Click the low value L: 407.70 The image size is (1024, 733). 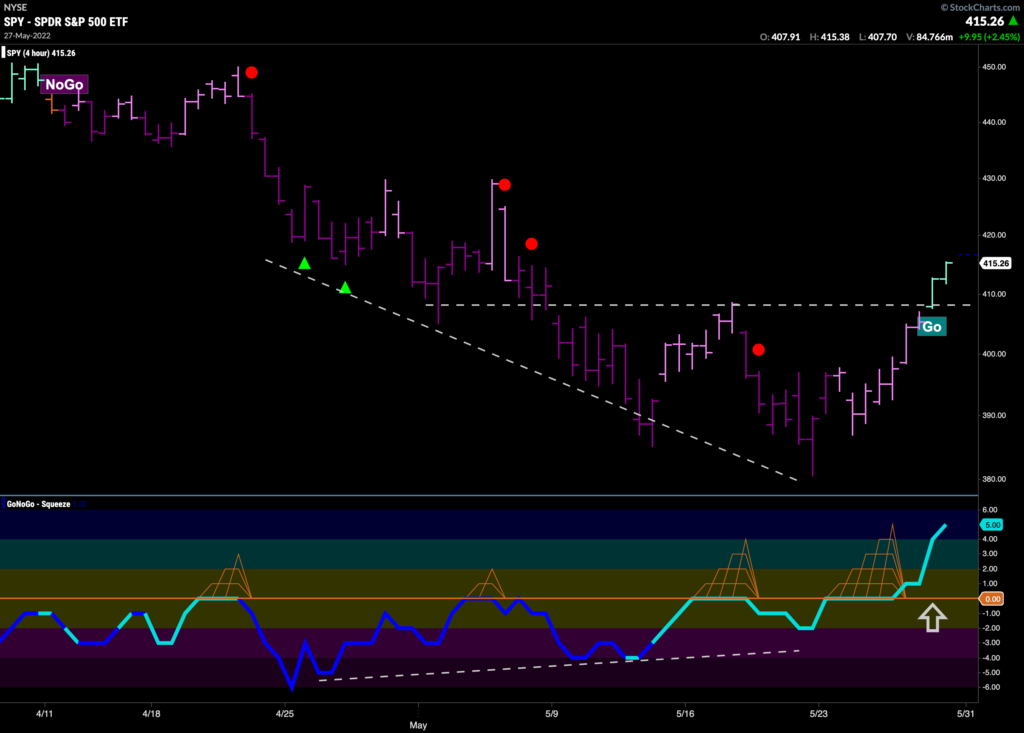tap(878, 37)
